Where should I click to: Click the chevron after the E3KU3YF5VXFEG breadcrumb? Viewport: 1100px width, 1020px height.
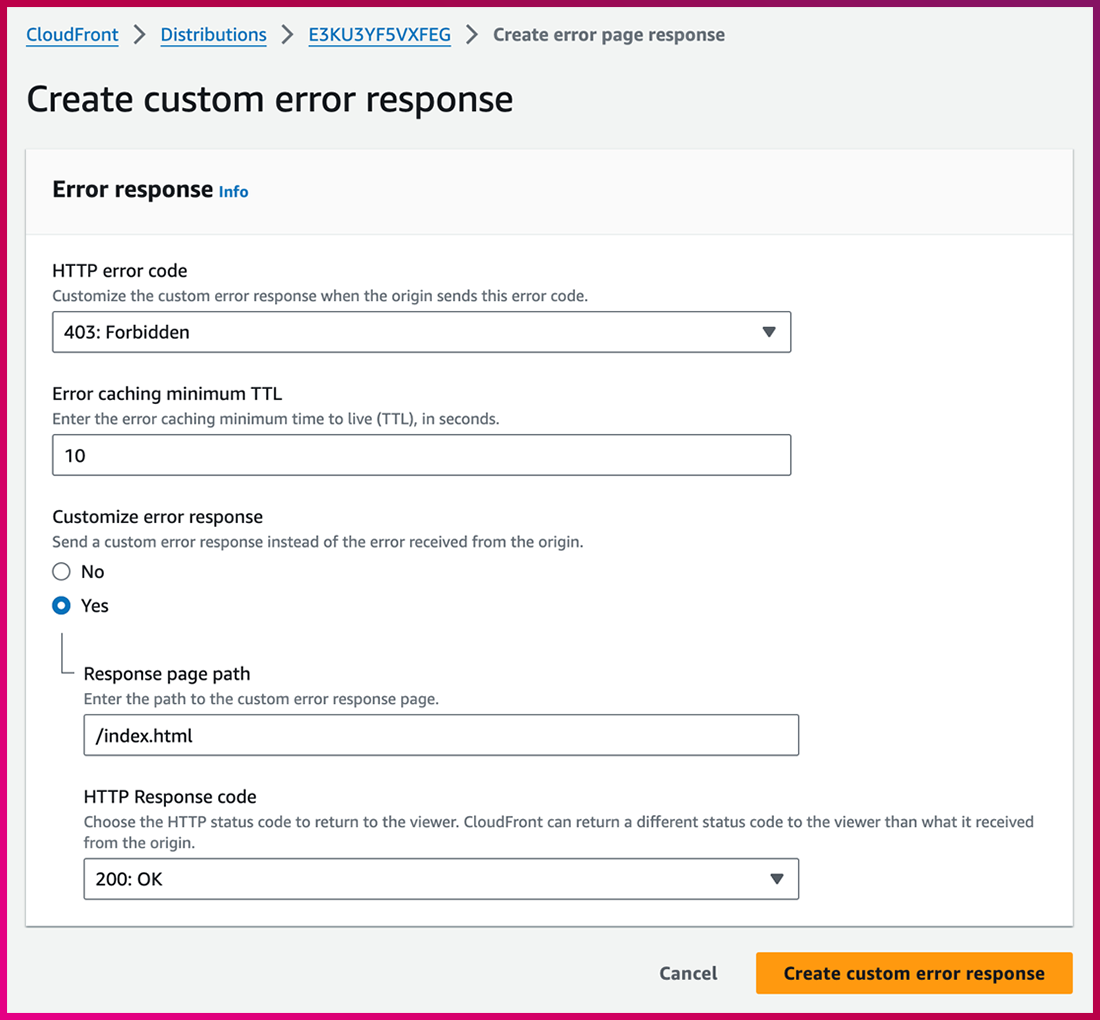[472, 35]
